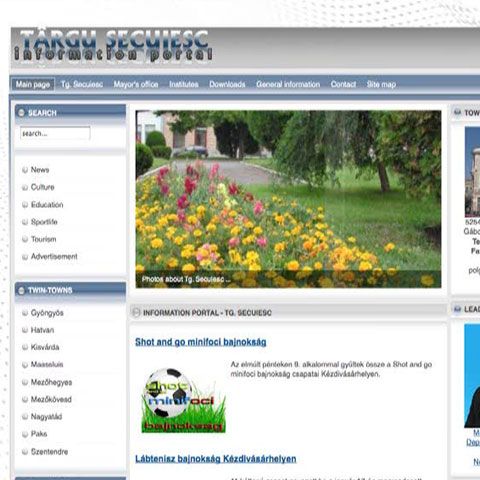Open the Site map page

click(381, 84)
